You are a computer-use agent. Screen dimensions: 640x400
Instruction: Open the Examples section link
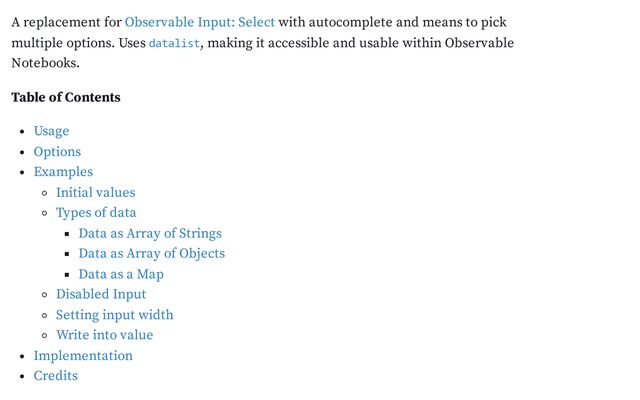pos(63,172)
